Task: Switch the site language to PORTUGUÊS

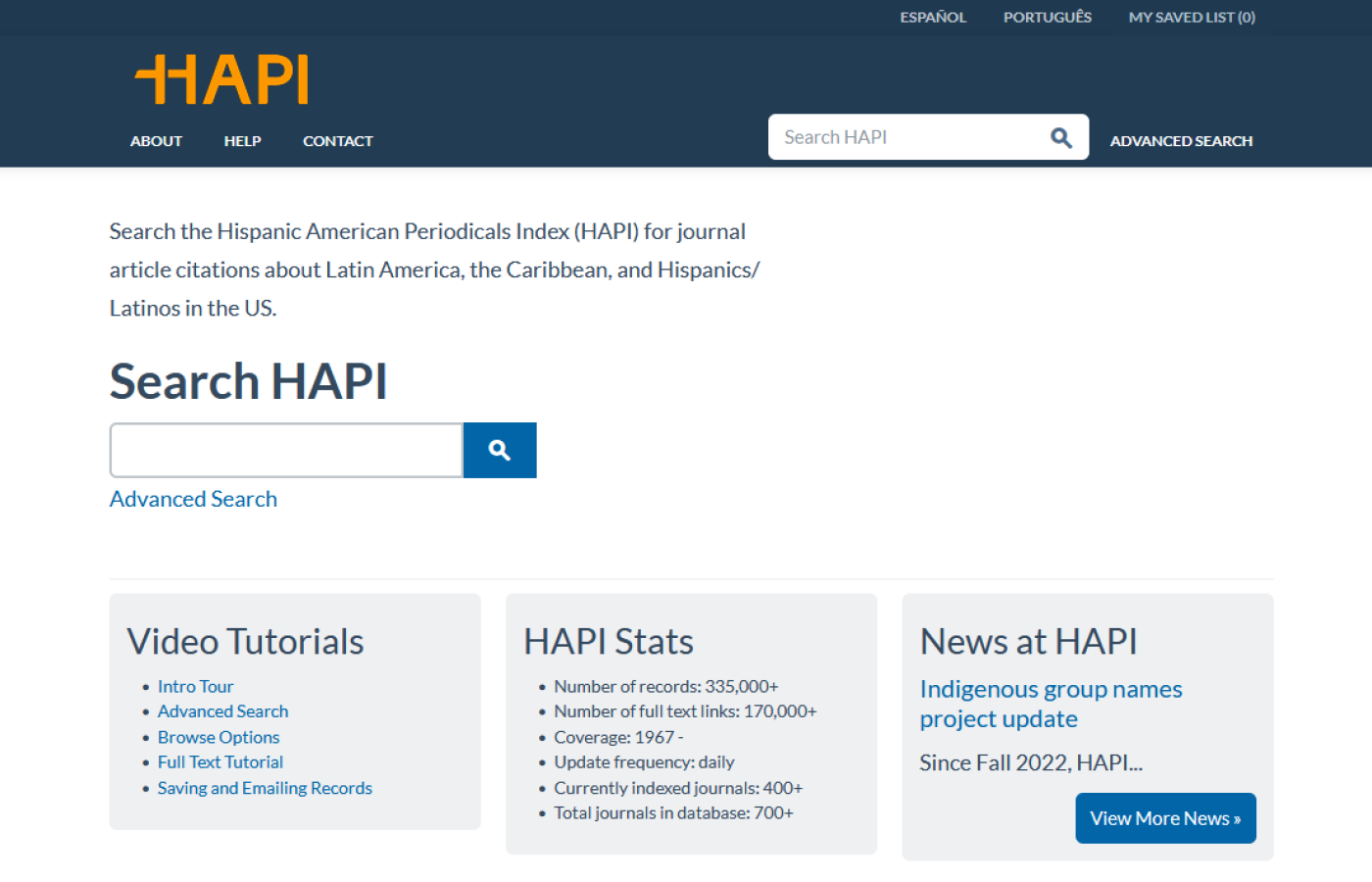Action: [1047, 17]
